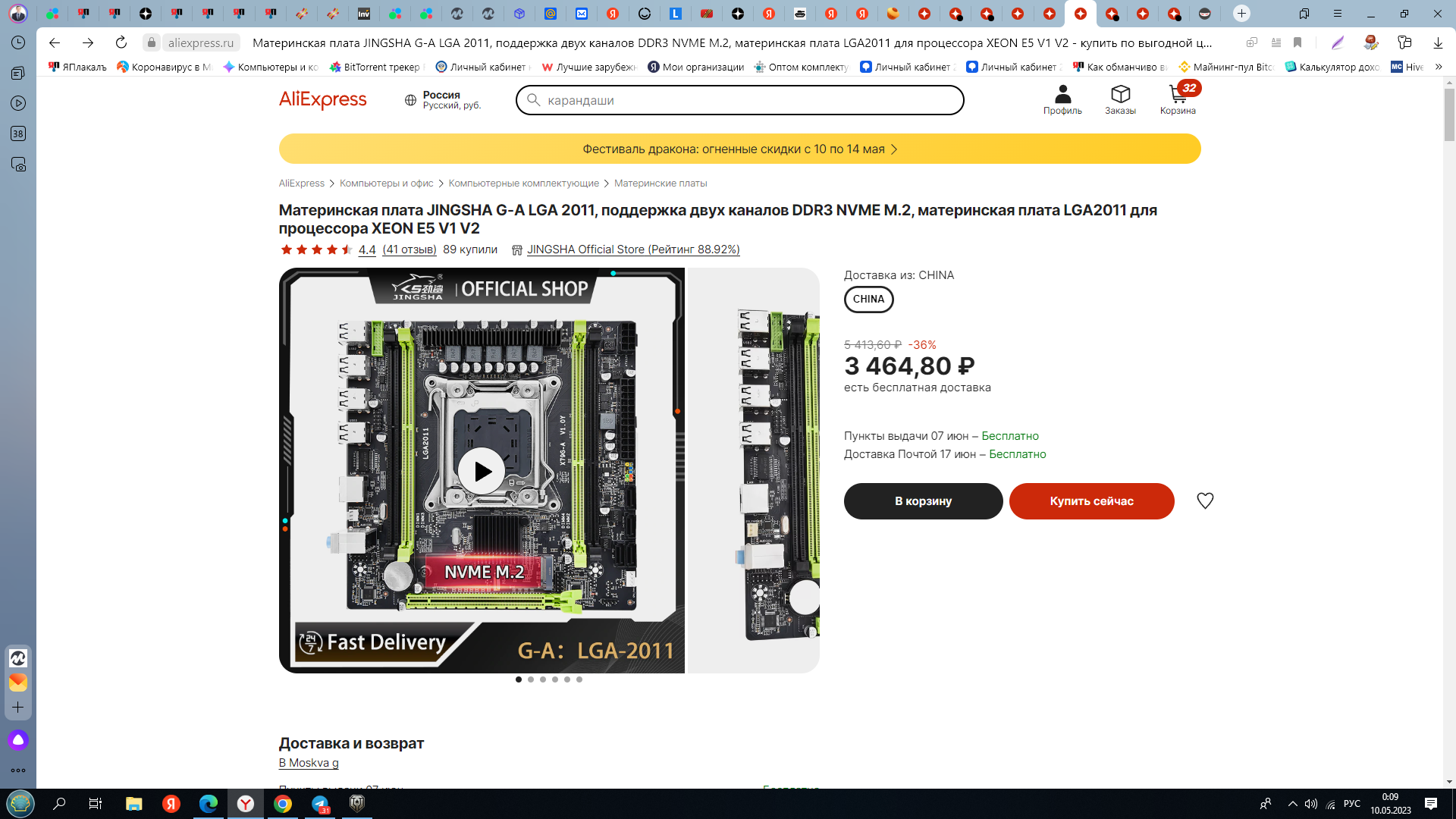This screenshot has width=1456, height=819.
Task: Open the JINGSHA Official Store link
Action: click(x=633, y=249)
